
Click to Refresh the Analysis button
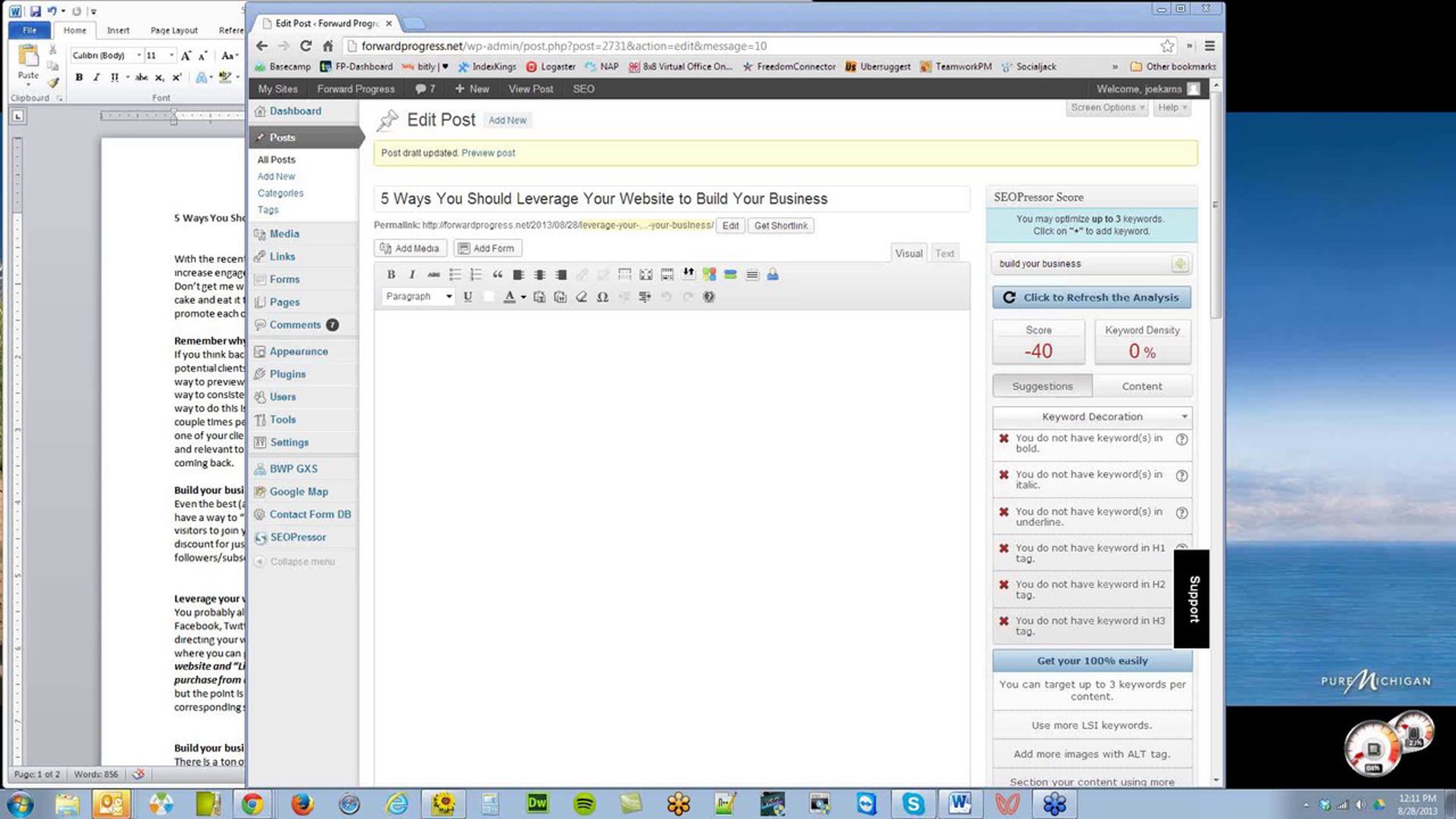coord(1091,297)
